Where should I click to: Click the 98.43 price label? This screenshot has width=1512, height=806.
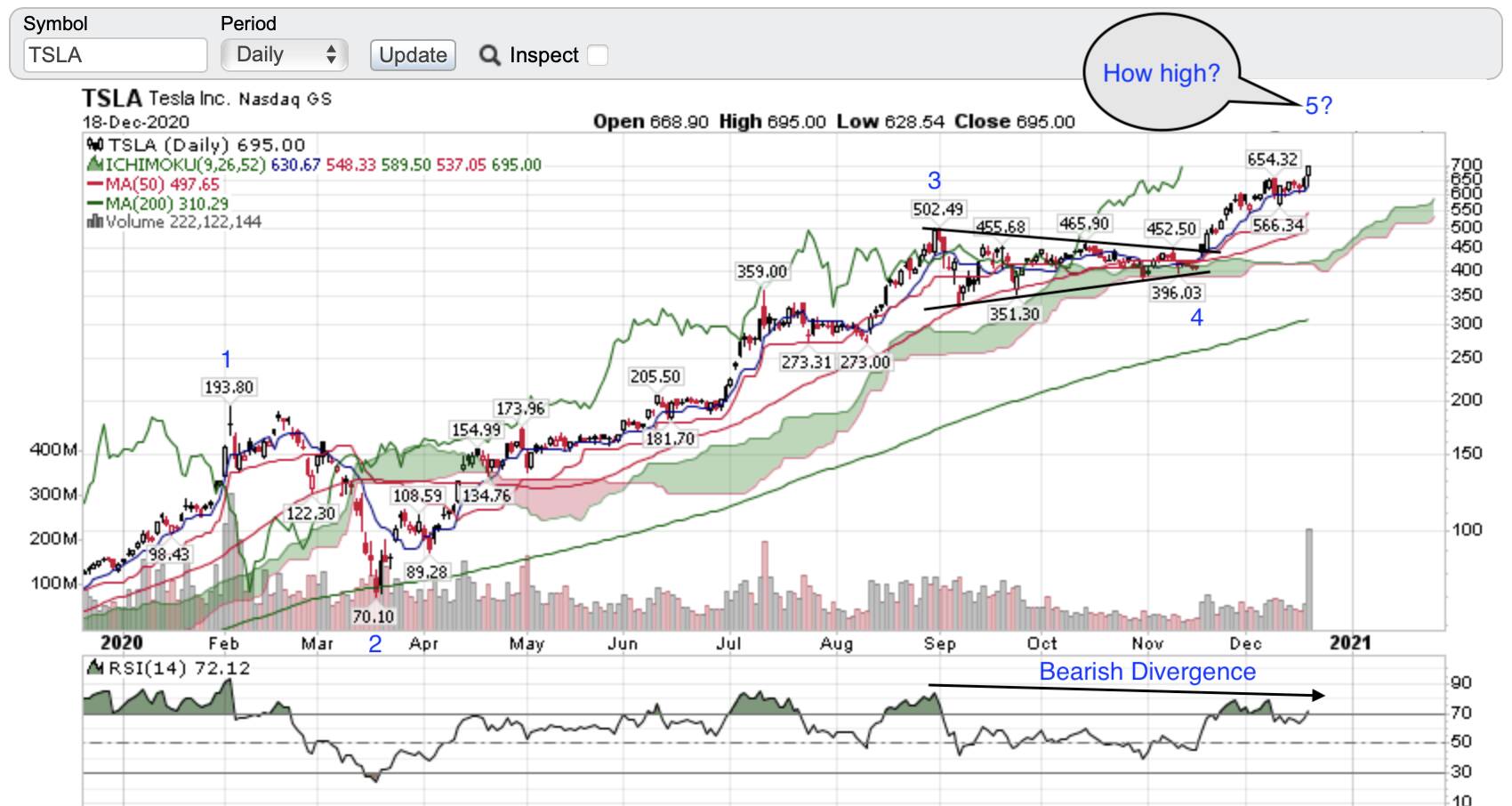[x=169, y=554]
